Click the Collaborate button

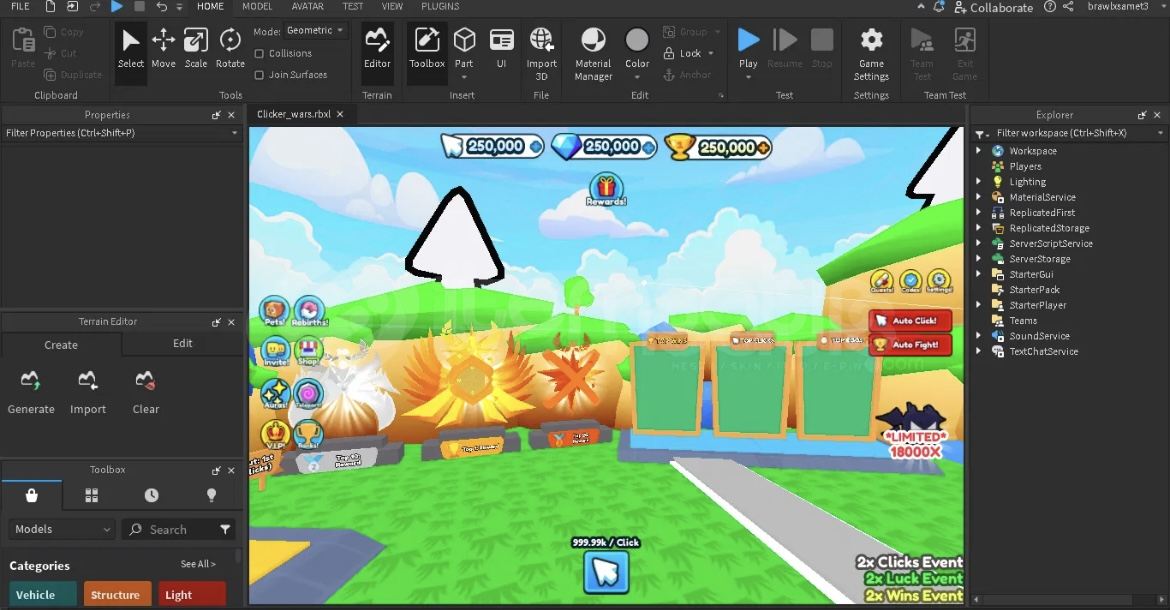coord(993,7)
